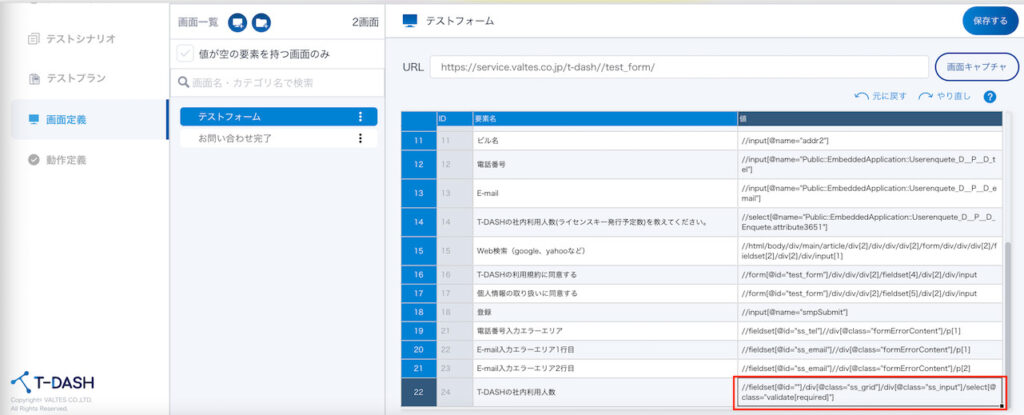The image size is (1024, 415).
Task: Click the undo arrow 元に戻す
Action: 880,96
